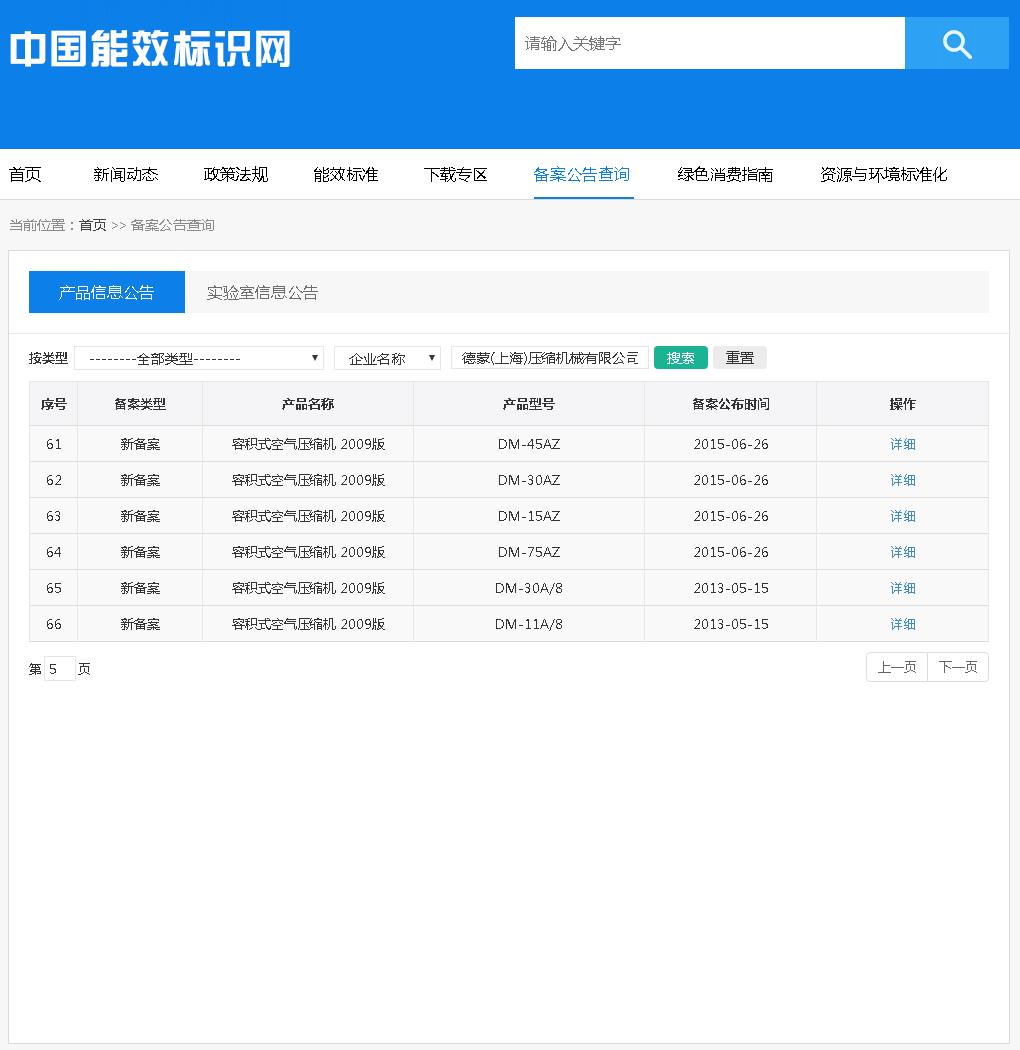Screen dimensions: 1020x1050
Task: Click the 产品名称 column header
Action: click(308, 404)
